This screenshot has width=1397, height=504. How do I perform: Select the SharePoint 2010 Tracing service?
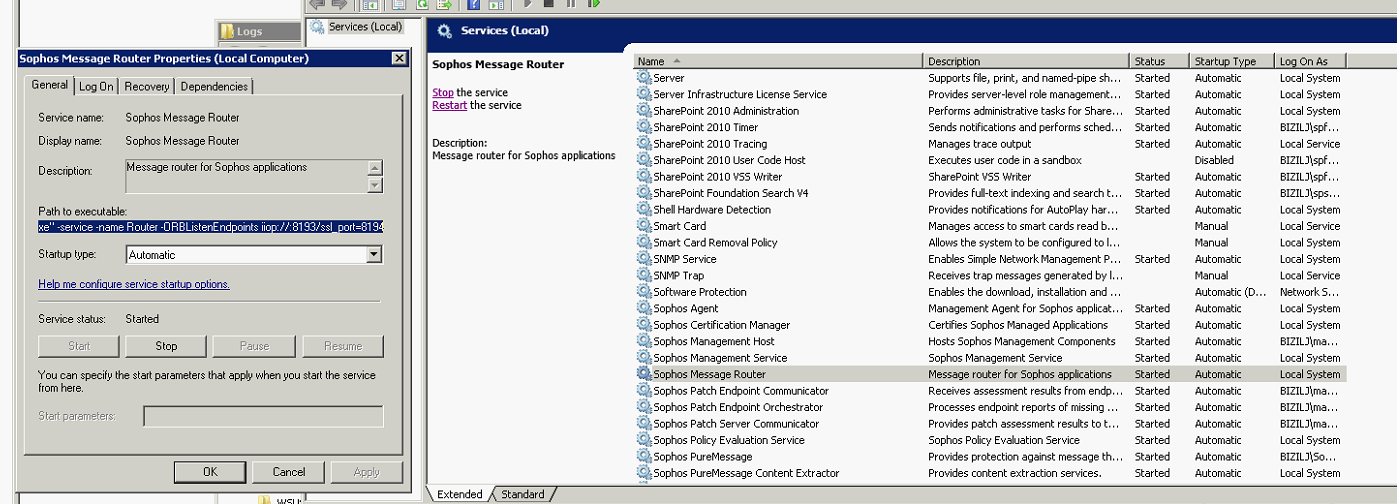coord(991,144)
